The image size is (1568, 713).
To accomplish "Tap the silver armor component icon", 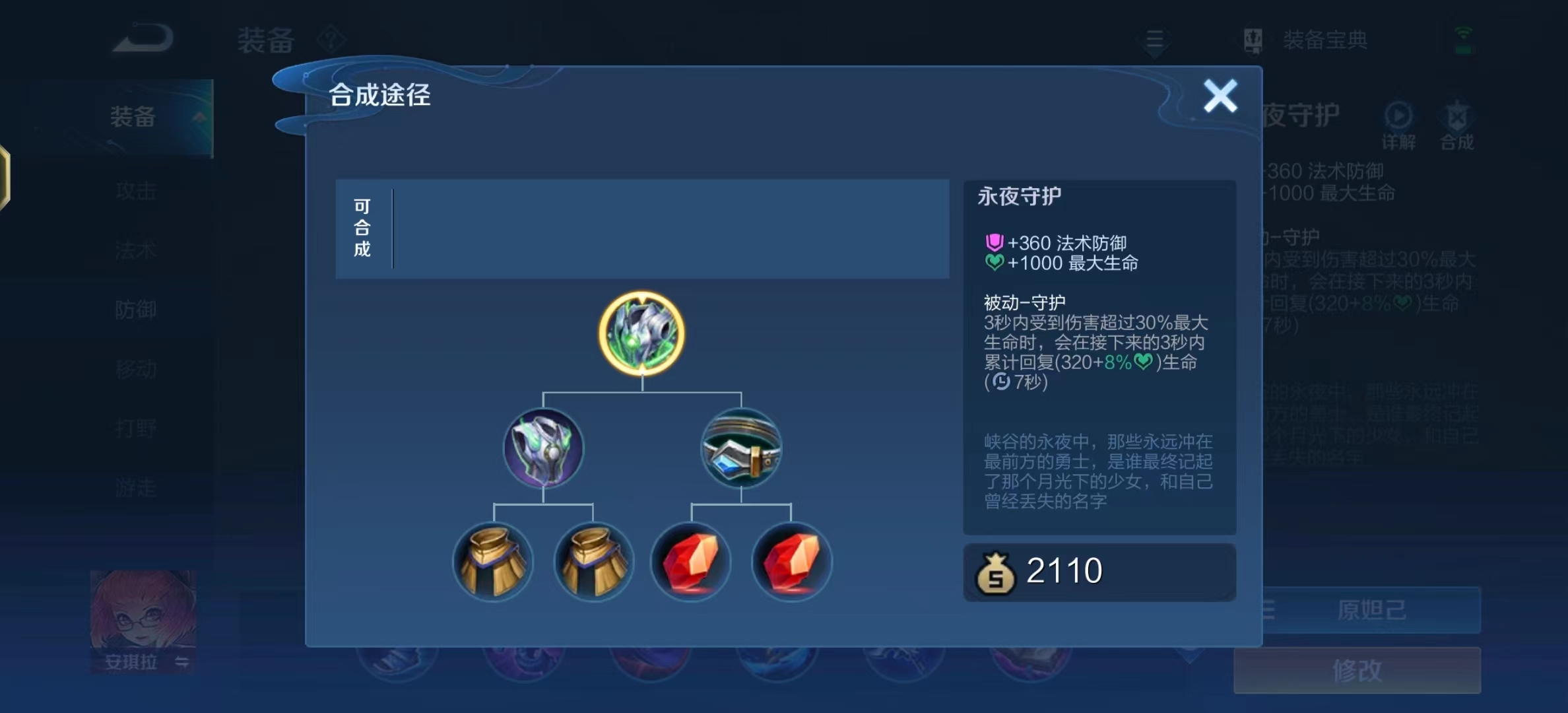I will pos(543,448).
